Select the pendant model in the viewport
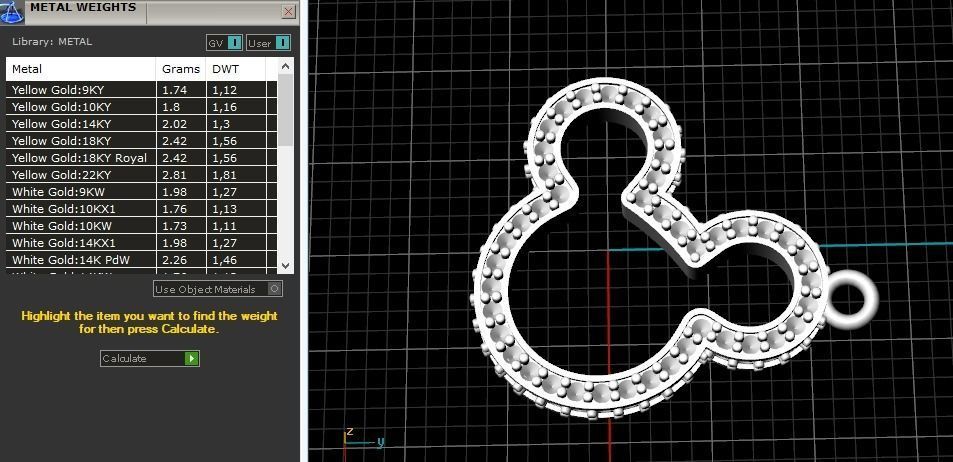Screen dimensions: 953x462 [x=650, y=249]
